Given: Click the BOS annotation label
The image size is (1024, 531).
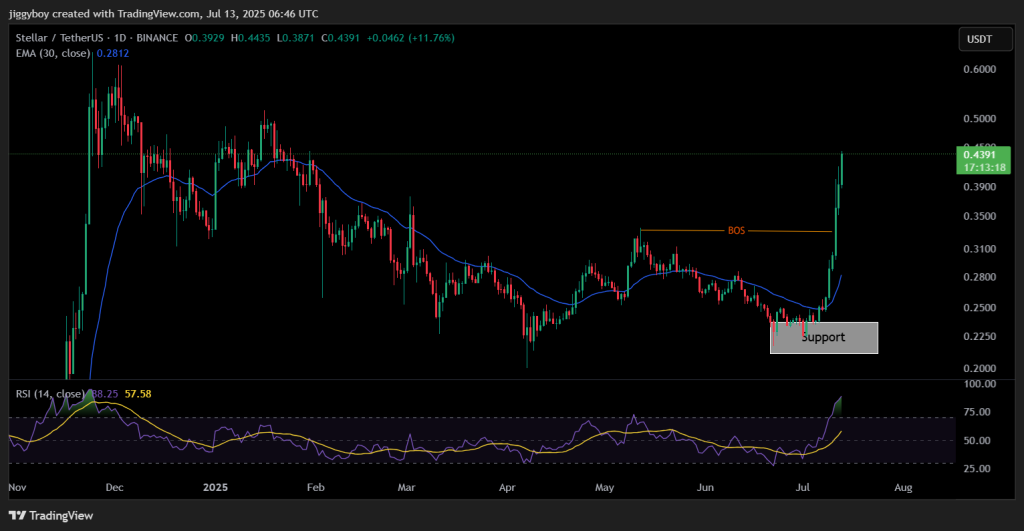Looking at the screenshot, I should [736, 231].
